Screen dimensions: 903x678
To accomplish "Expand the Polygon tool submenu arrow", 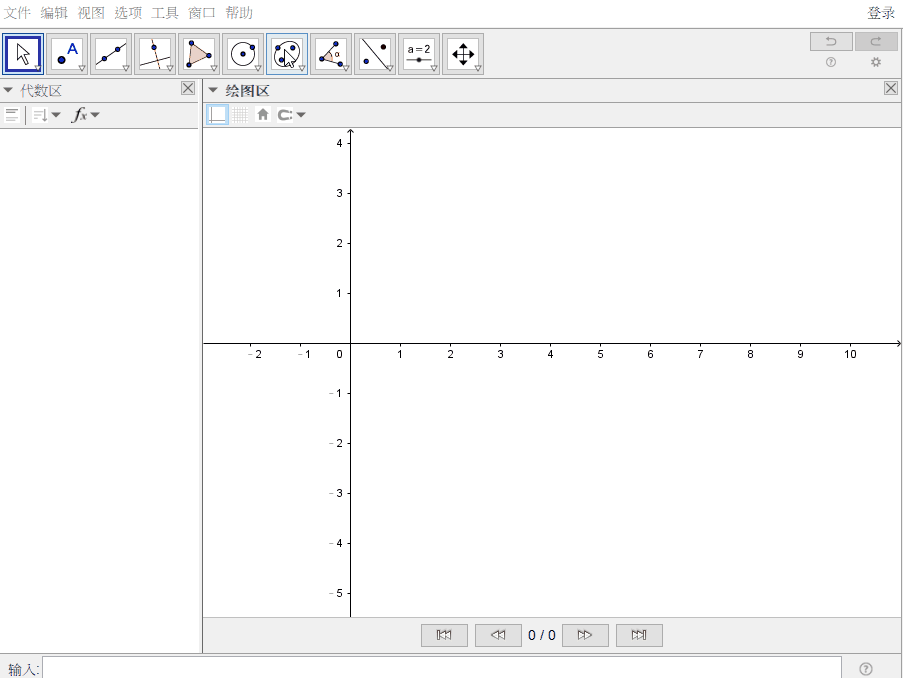I will [x=214, y=69].
